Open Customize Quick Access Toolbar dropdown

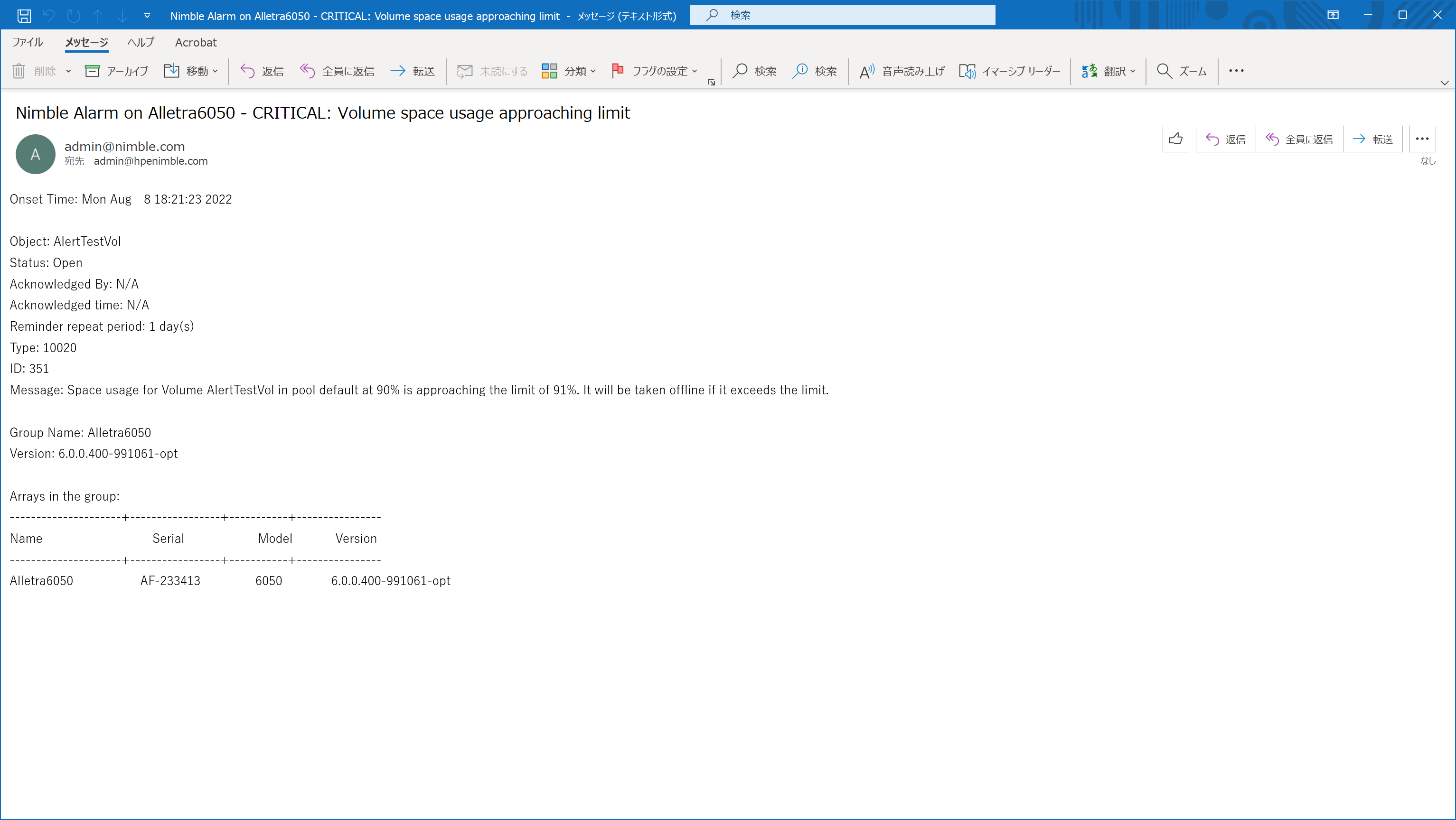click(147, 15)
